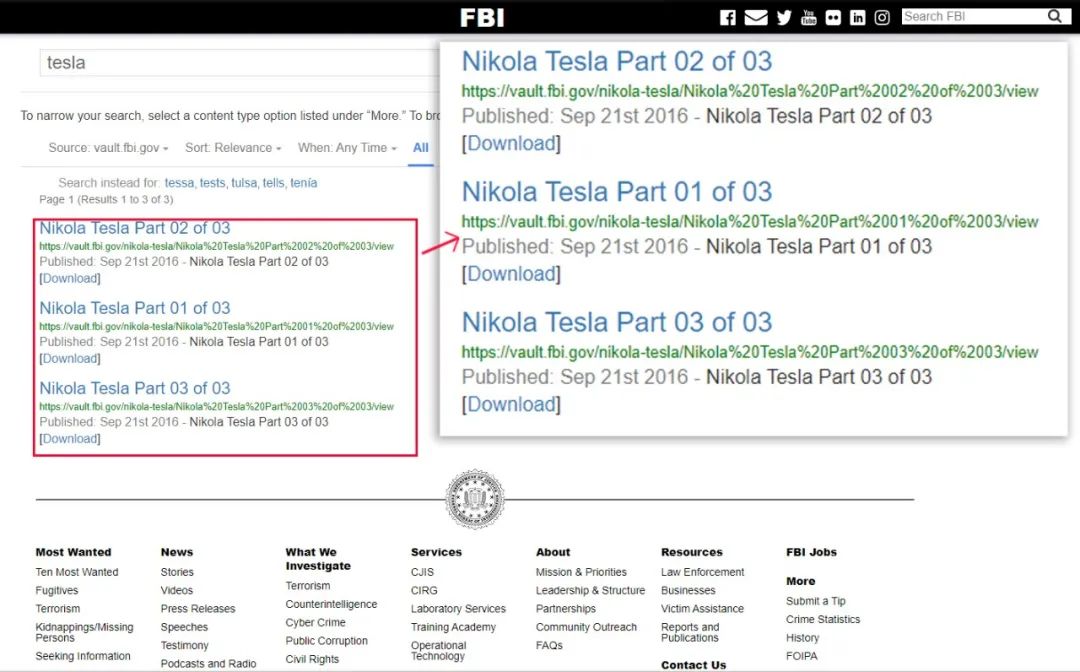1080x672 pixels.
Task: Click the FBI seal emblem above footer
Action: tap(475, 499)
